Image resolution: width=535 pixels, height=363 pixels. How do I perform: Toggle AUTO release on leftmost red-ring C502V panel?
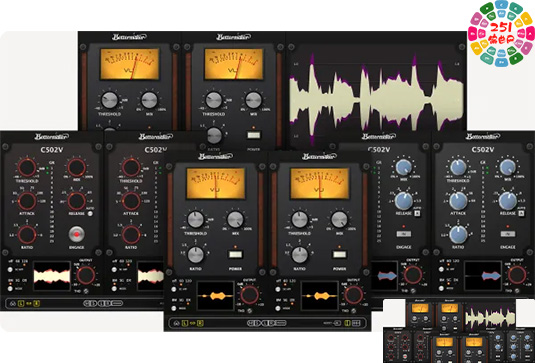pos(90,214)
